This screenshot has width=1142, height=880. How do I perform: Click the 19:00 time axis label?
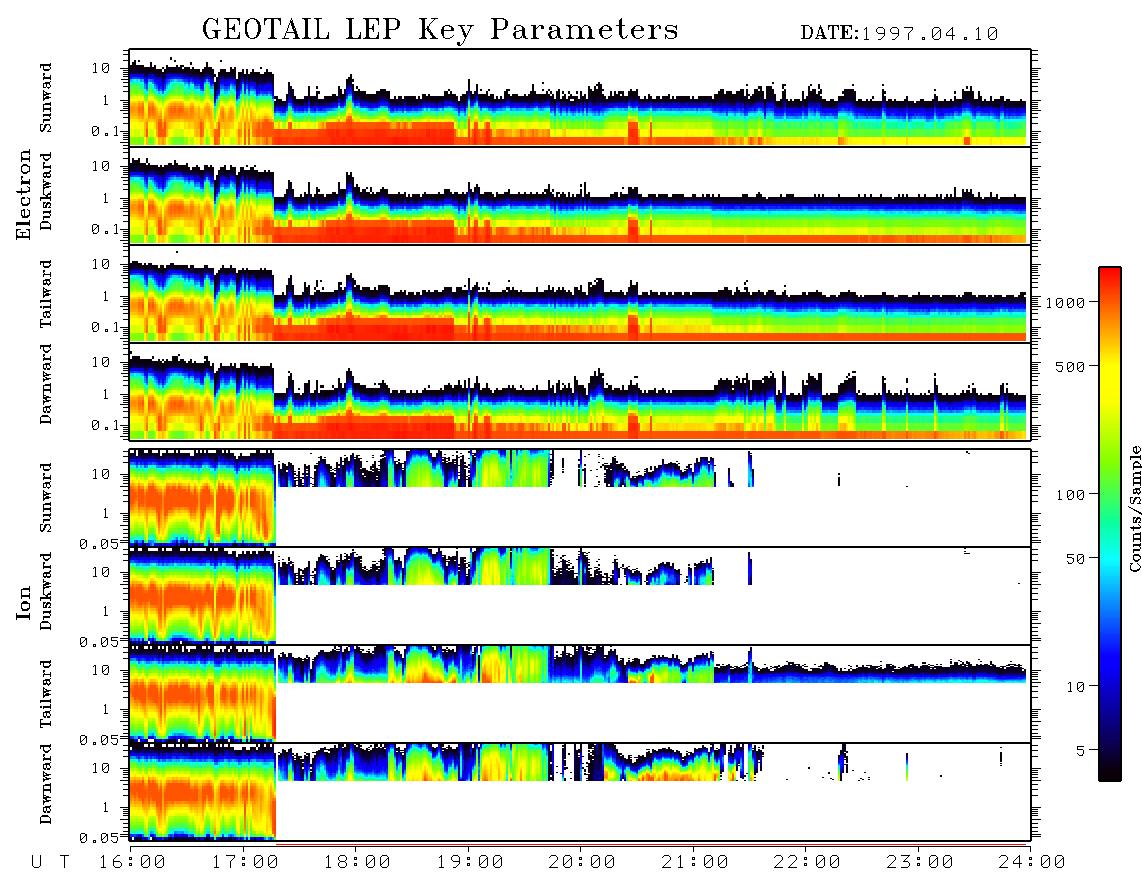(x=470, y=862)
